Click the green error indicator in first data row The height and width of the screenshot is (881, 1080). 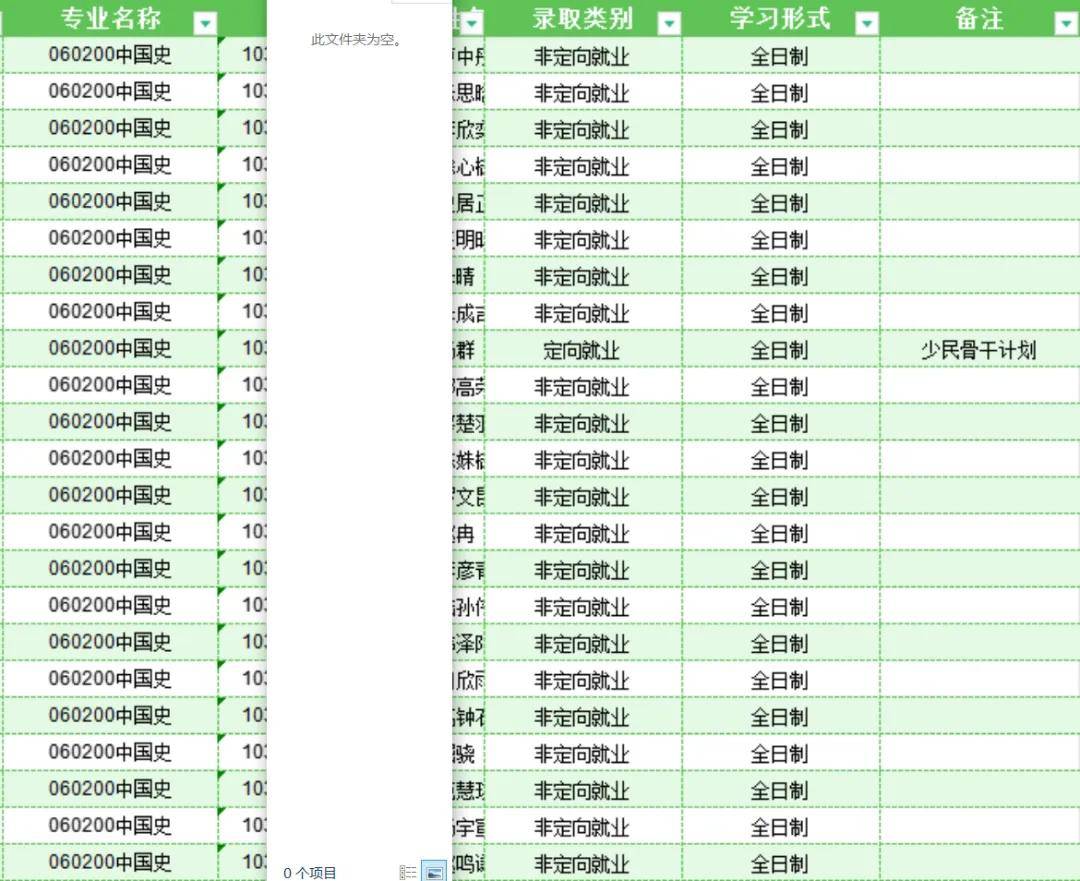pyautogui.click(x=222, y=42)
